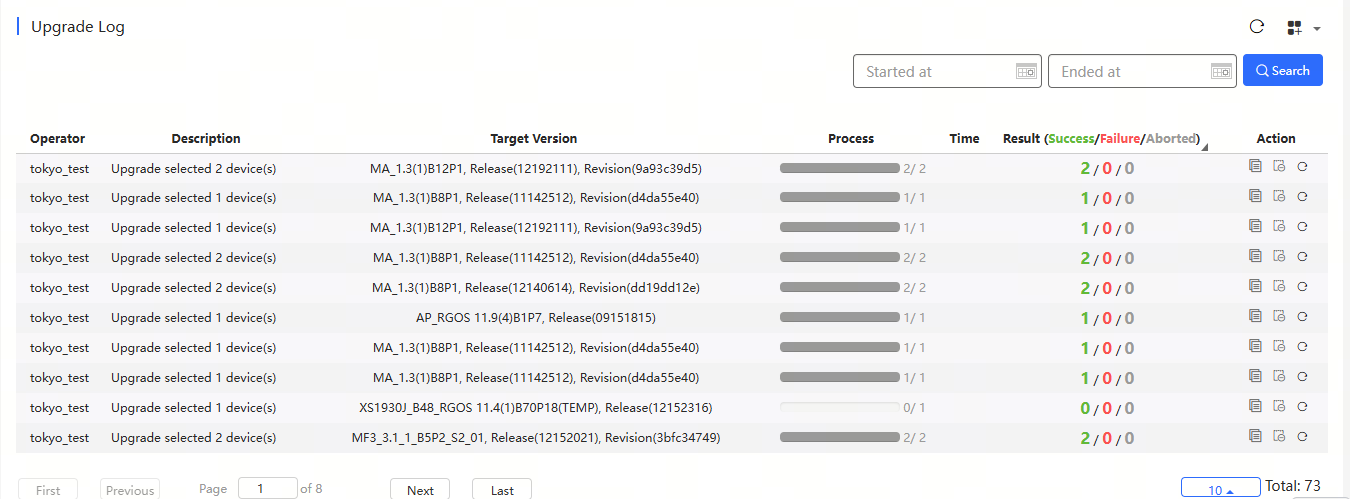
Task: Open the rows-per-page dropdown showing 10
Action: point(1220,489)
